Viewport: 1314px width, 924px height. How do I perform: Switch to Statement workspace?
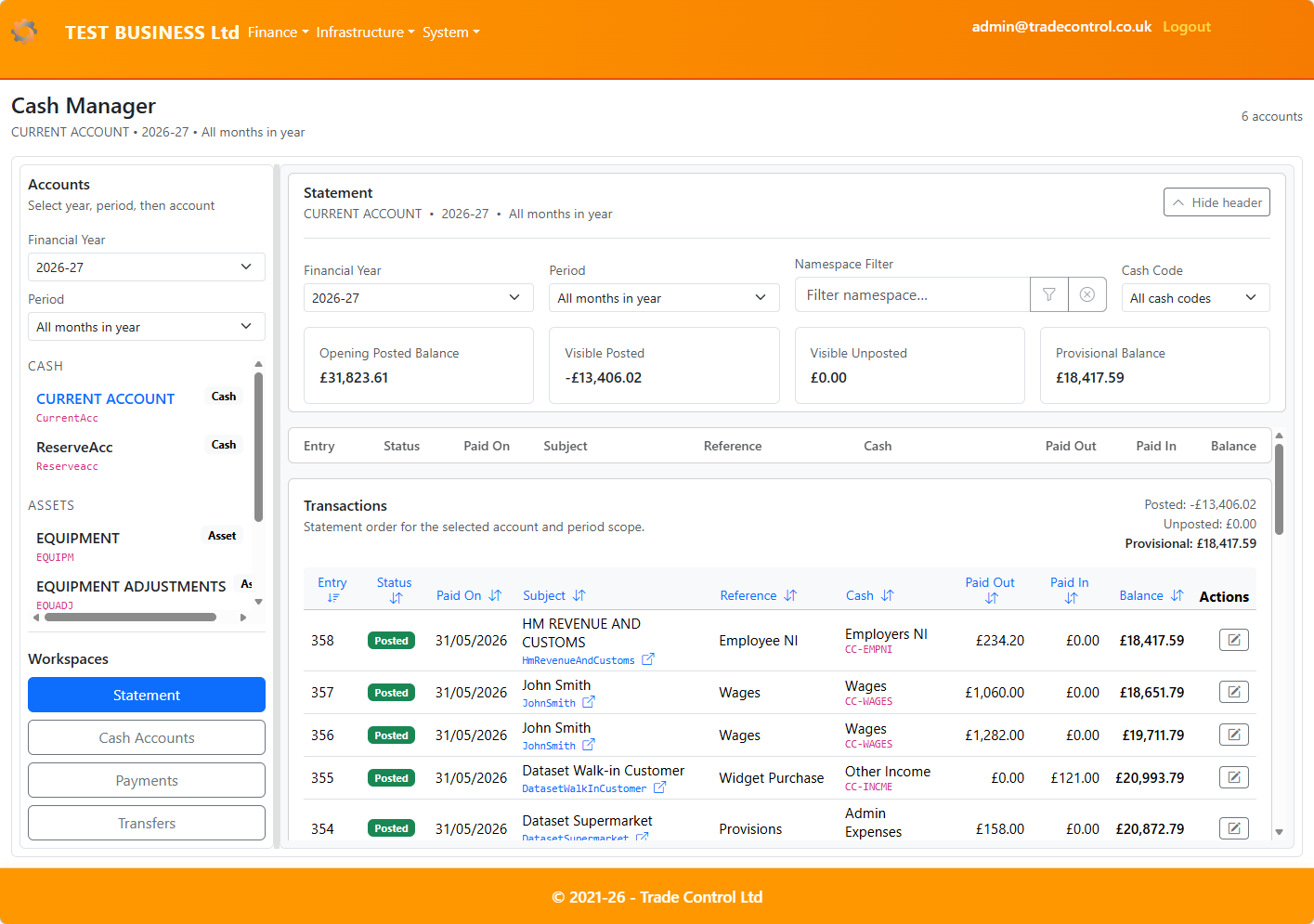pyautogui.click(x=147, y=695)
